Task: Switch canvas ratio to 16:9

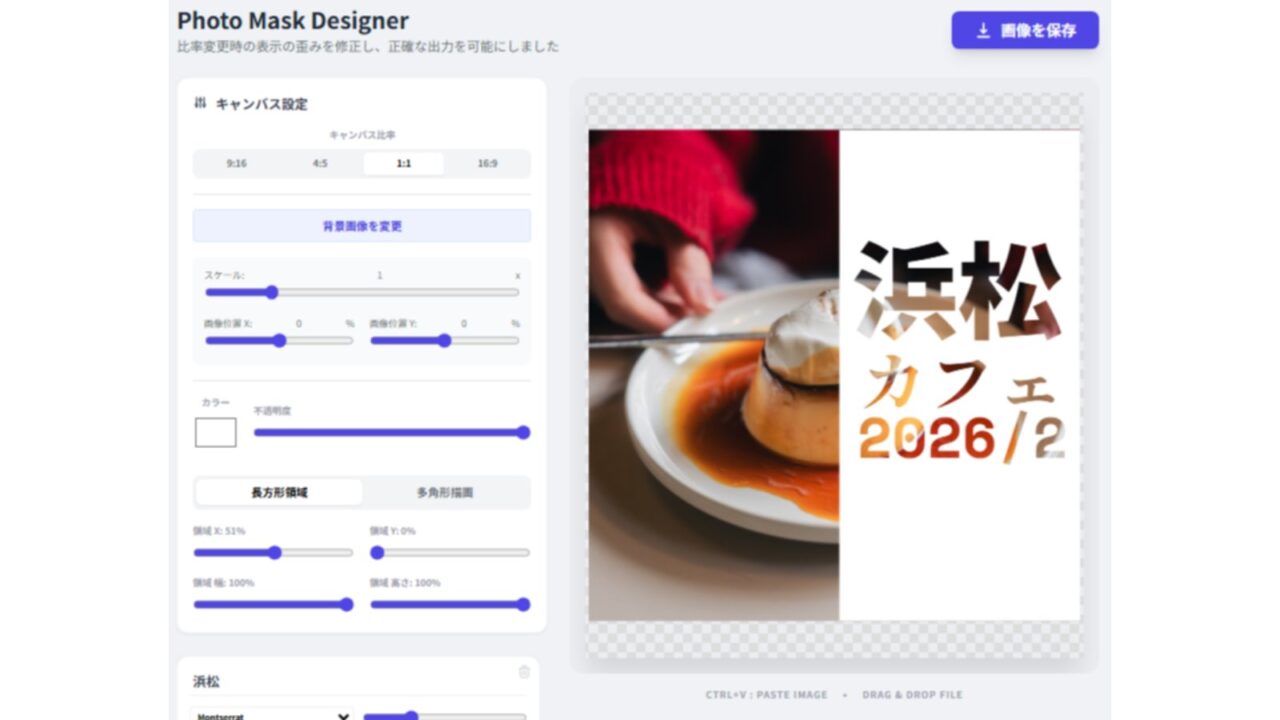Action: (487, 164)
